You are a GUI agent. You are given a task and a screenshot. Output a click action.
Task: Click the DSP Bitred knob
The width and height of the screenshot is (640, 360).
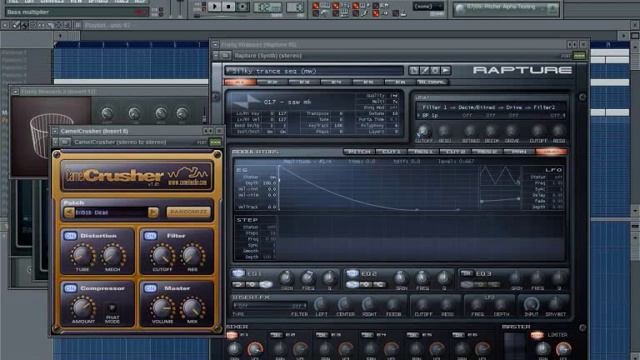pyautogui.click(x=470, y=131)
